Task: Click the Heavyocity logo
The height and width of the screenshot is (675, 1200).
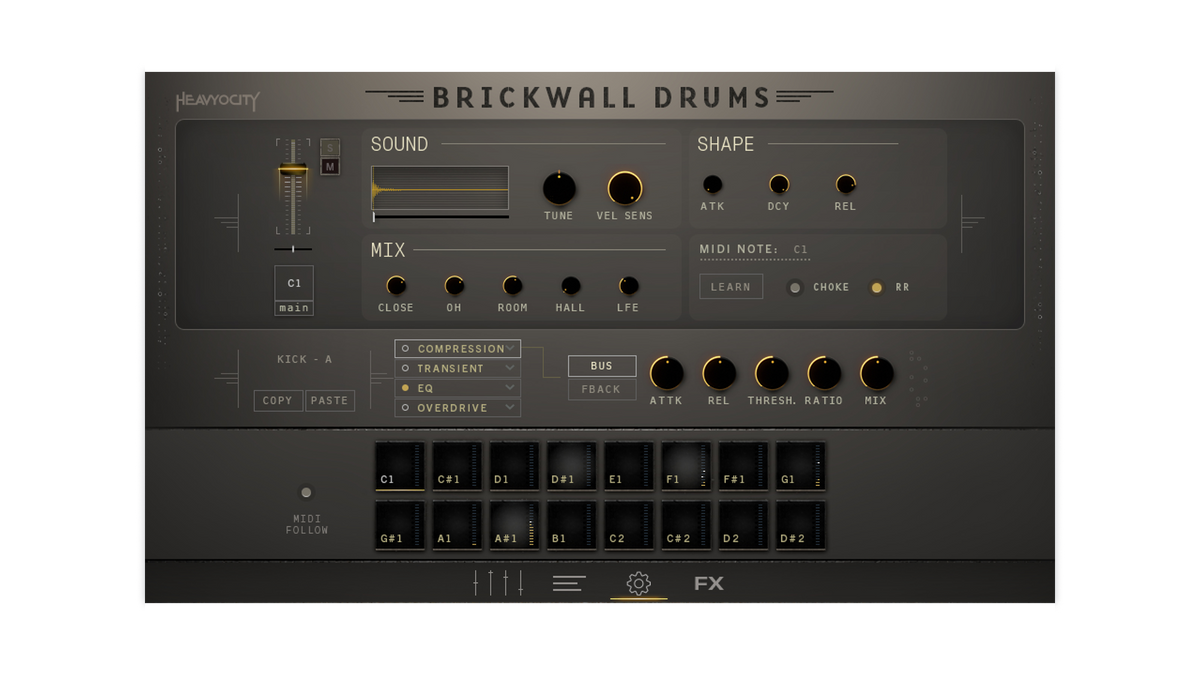Action: point(218,101)
